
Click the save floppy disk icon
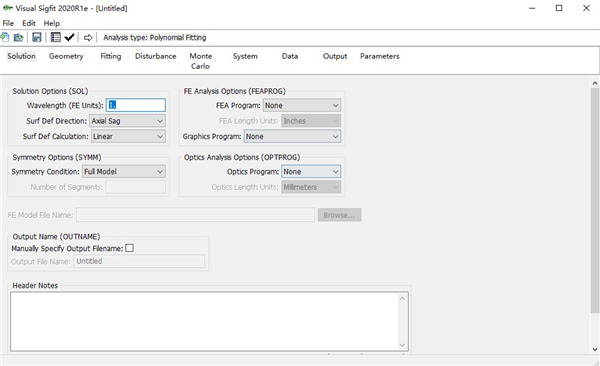point(37,37)
